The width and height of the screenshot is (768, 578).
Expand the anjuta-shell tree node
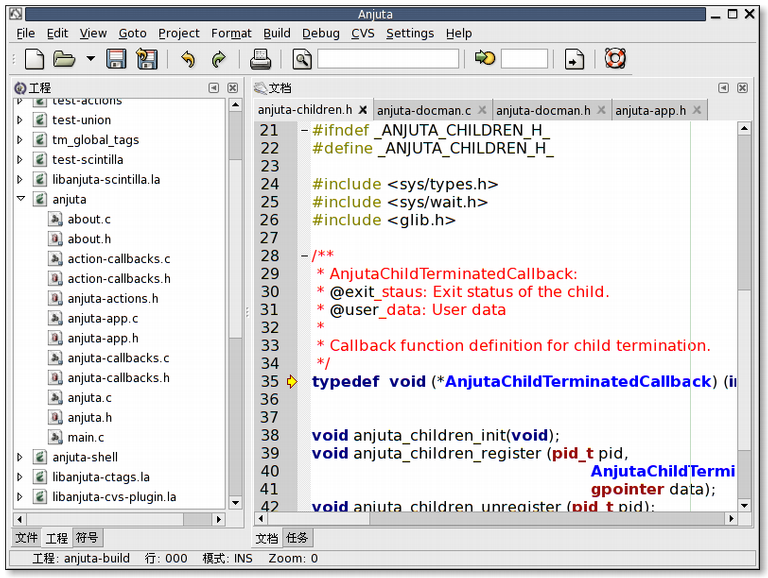click(20, 457)
